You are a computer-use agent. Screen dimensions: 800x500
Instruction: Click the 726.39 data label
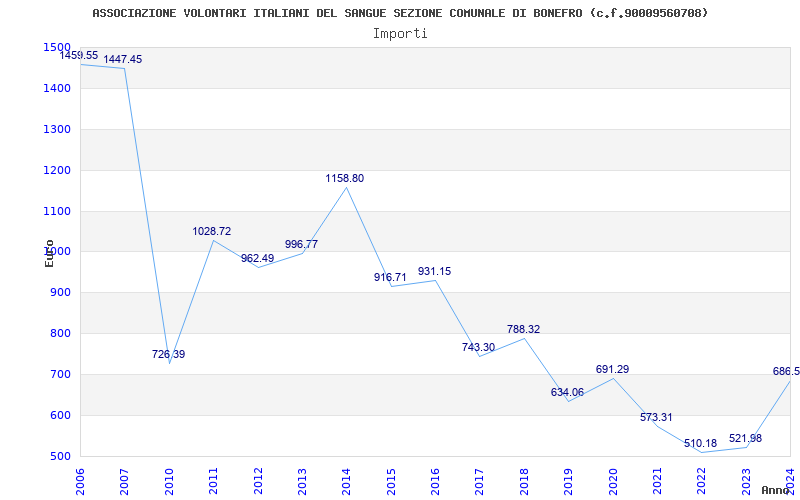168,354
